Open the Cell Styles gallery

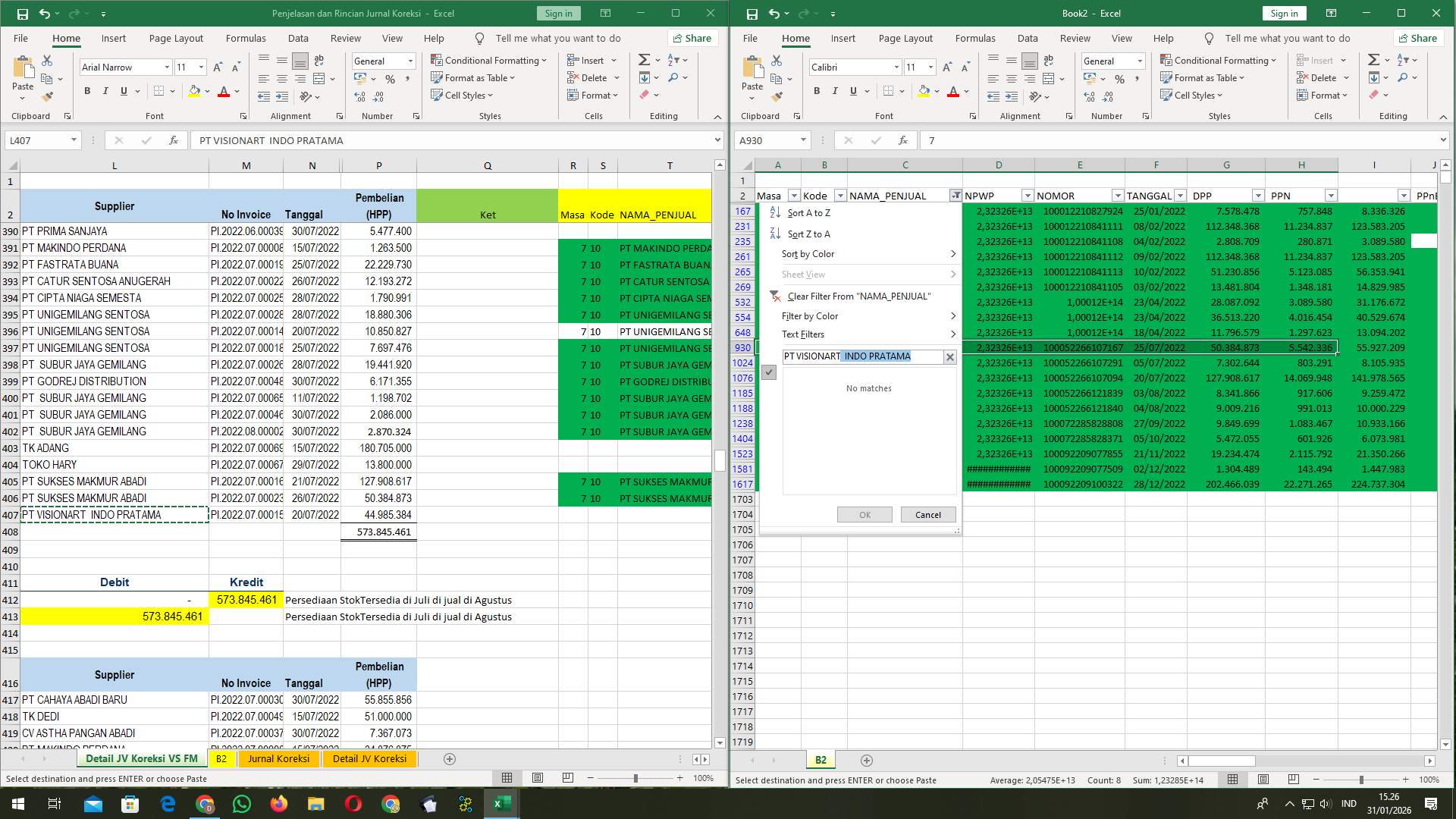pyautogui.click(x=463, y=95)
